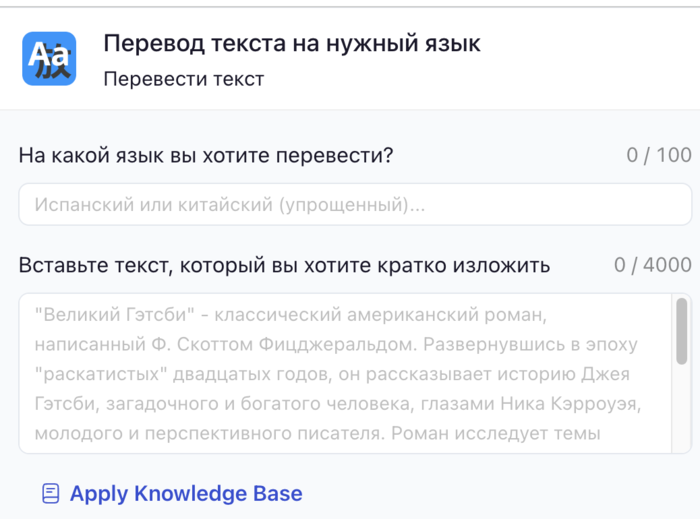
Task: Click the heading 'Перевод текста на нужный язык'
Action: (x=292, y=44)
